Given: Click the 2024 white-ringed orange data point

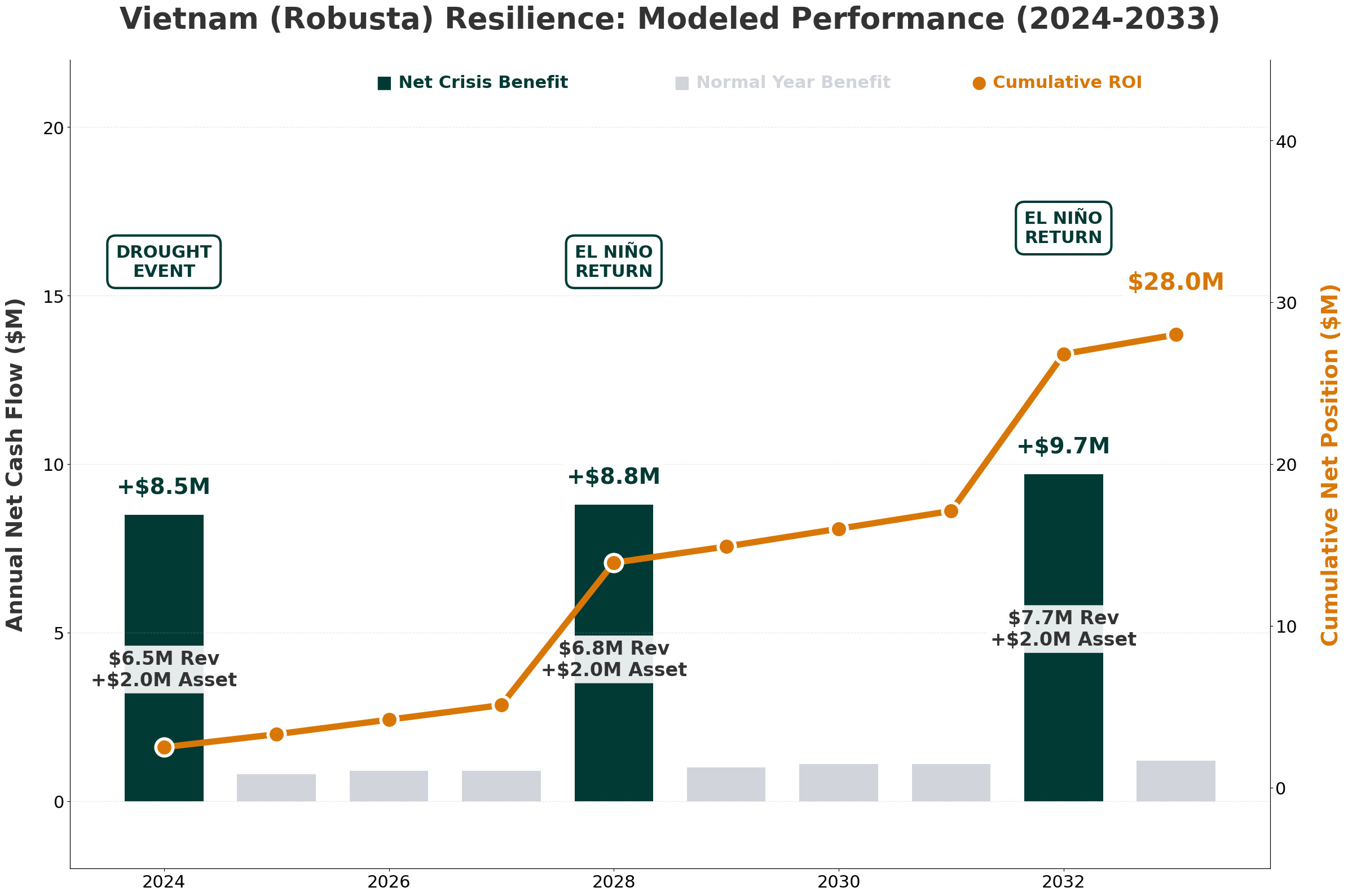Looking at the screenshot, I should tap(164, 747).
